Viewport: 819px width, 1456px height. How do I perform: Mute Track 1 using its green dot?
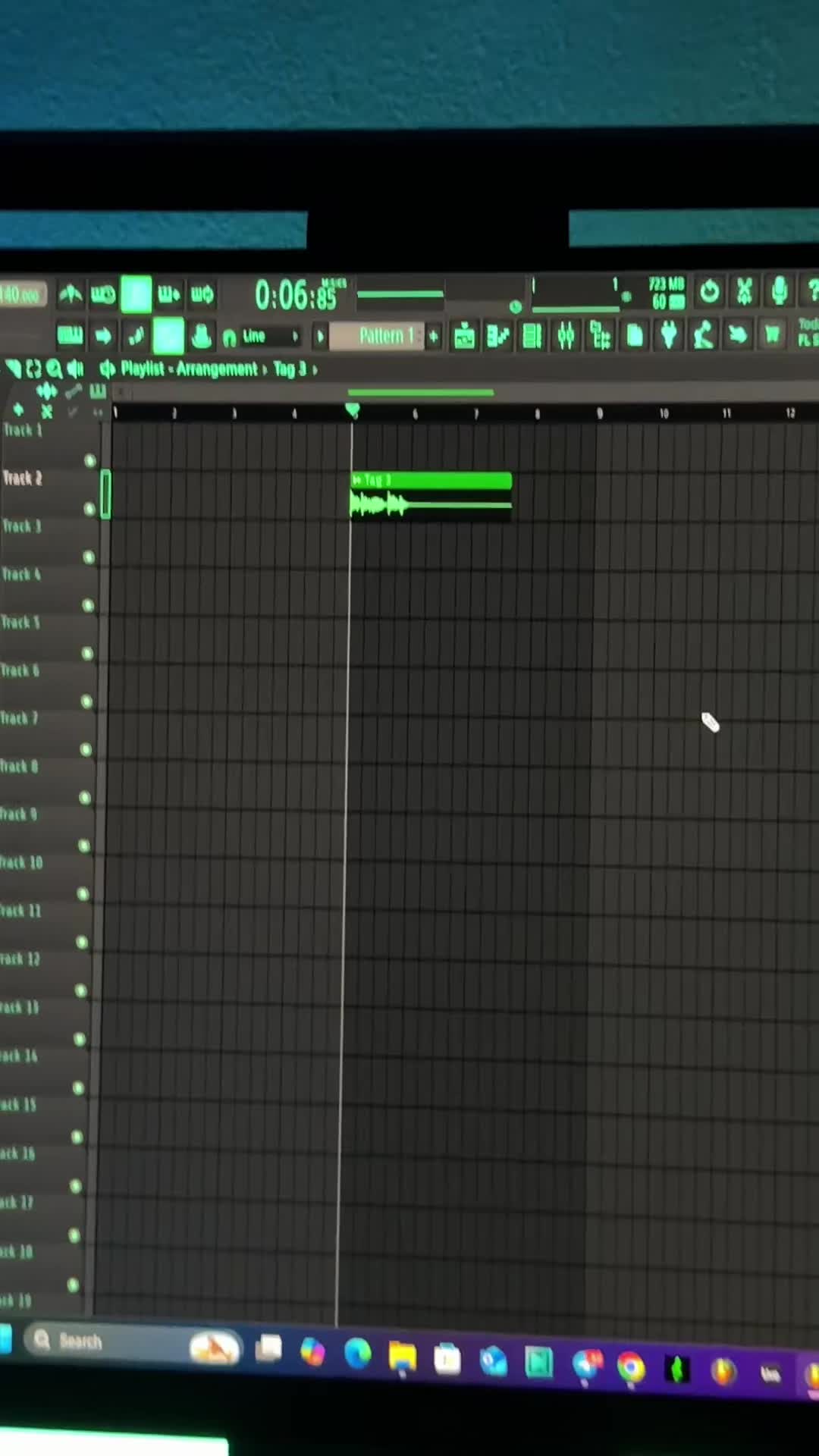tap(90, 460)
